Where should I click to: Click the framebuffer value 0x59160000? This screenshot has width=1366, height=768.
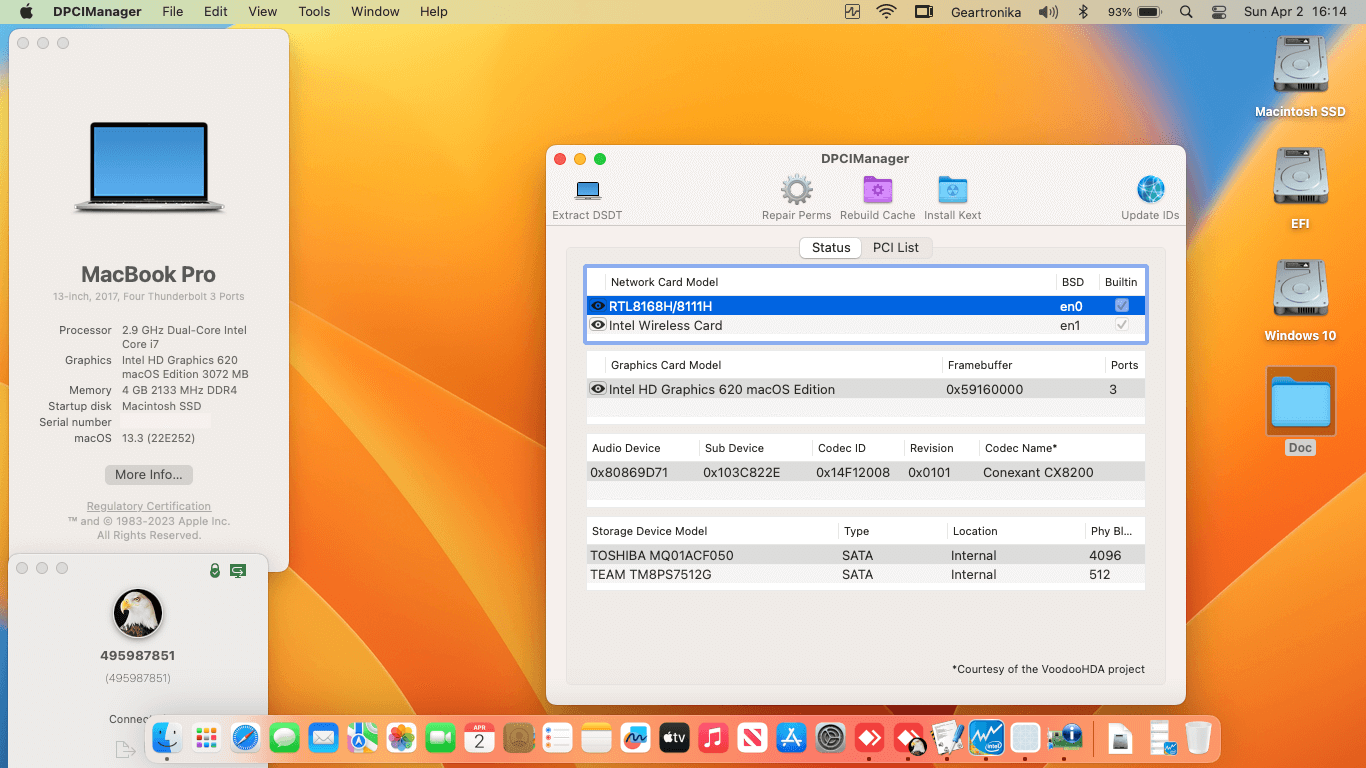[984, 390]
